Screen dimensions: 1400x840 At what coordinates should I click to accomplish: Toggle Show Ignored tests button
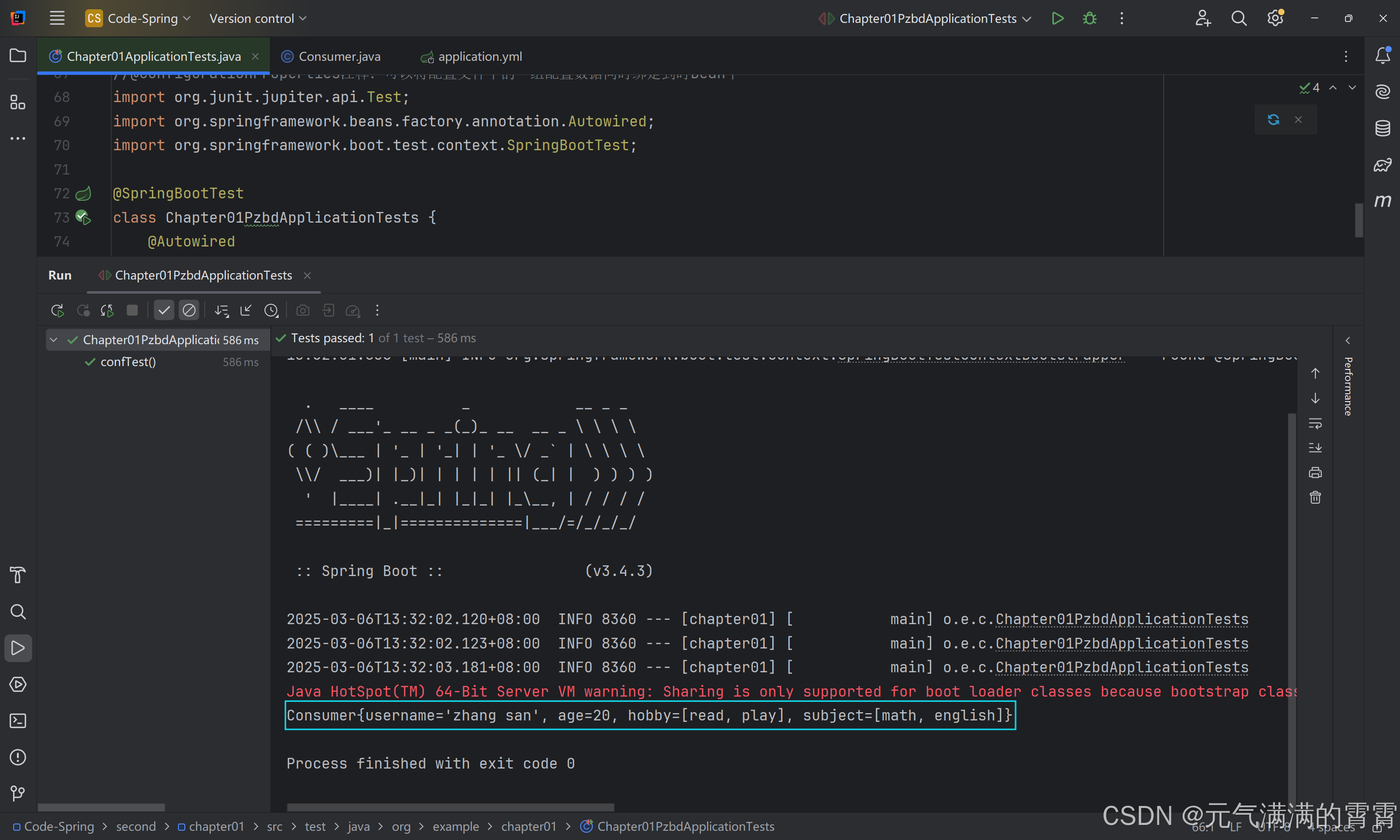(x=189, y=310)
